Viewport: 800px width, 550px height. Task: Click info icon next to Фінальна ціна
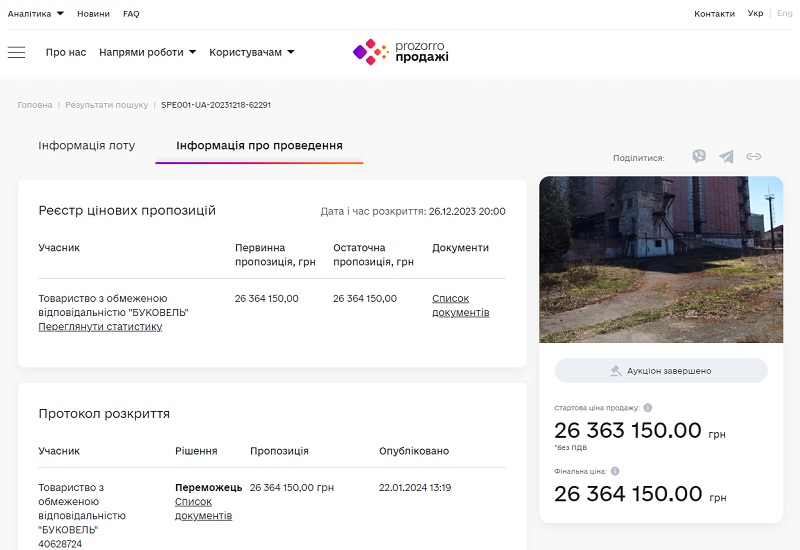coord(615,471)
